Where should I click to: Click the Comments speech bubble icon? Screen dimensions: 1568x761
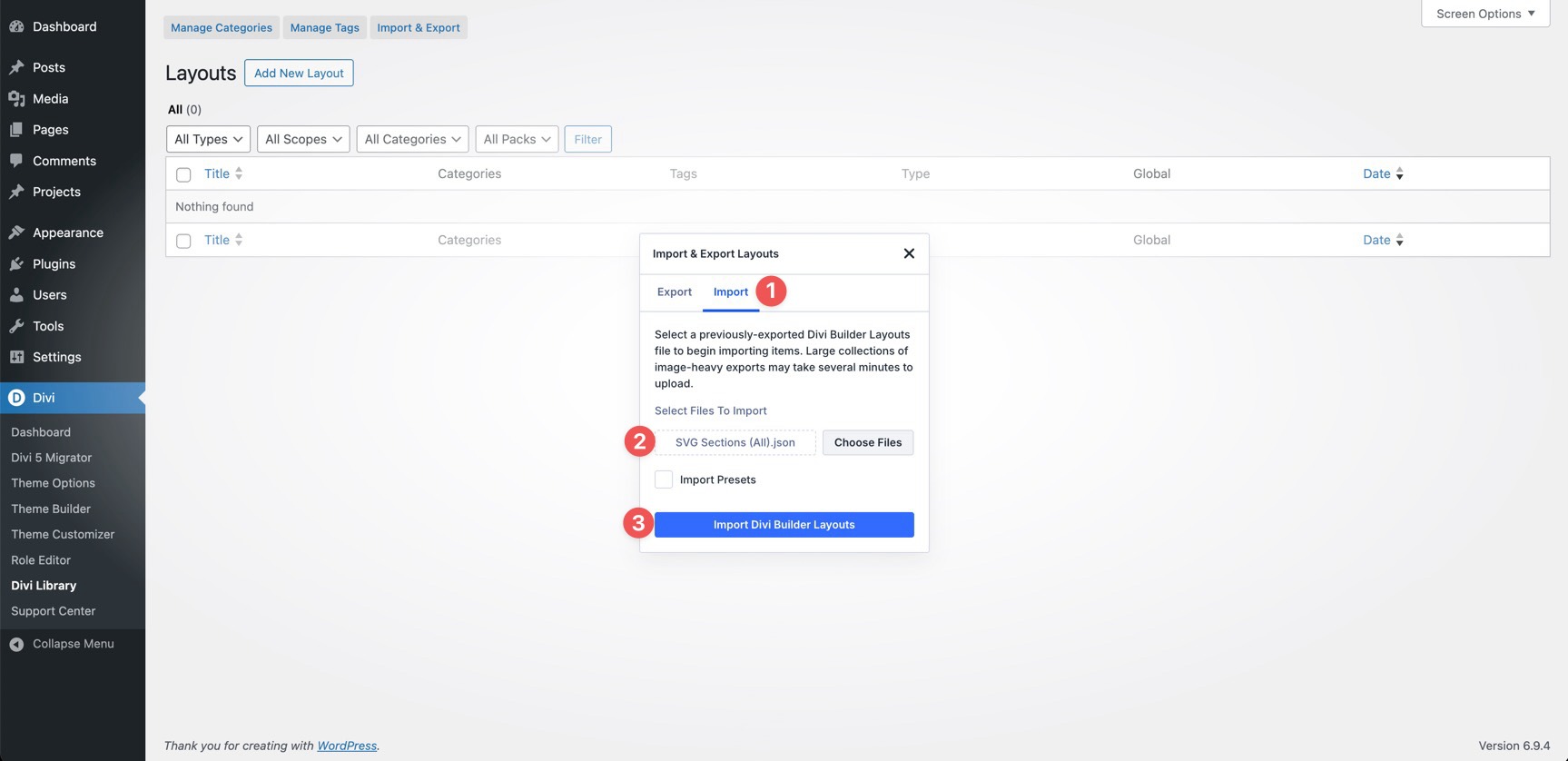[16, 161]
